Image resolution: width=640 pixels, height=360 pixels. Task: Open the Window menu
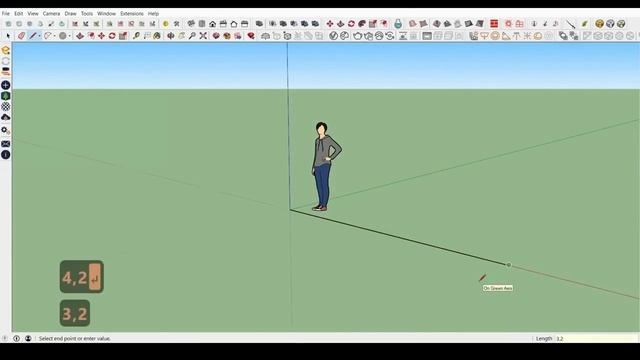107,13
